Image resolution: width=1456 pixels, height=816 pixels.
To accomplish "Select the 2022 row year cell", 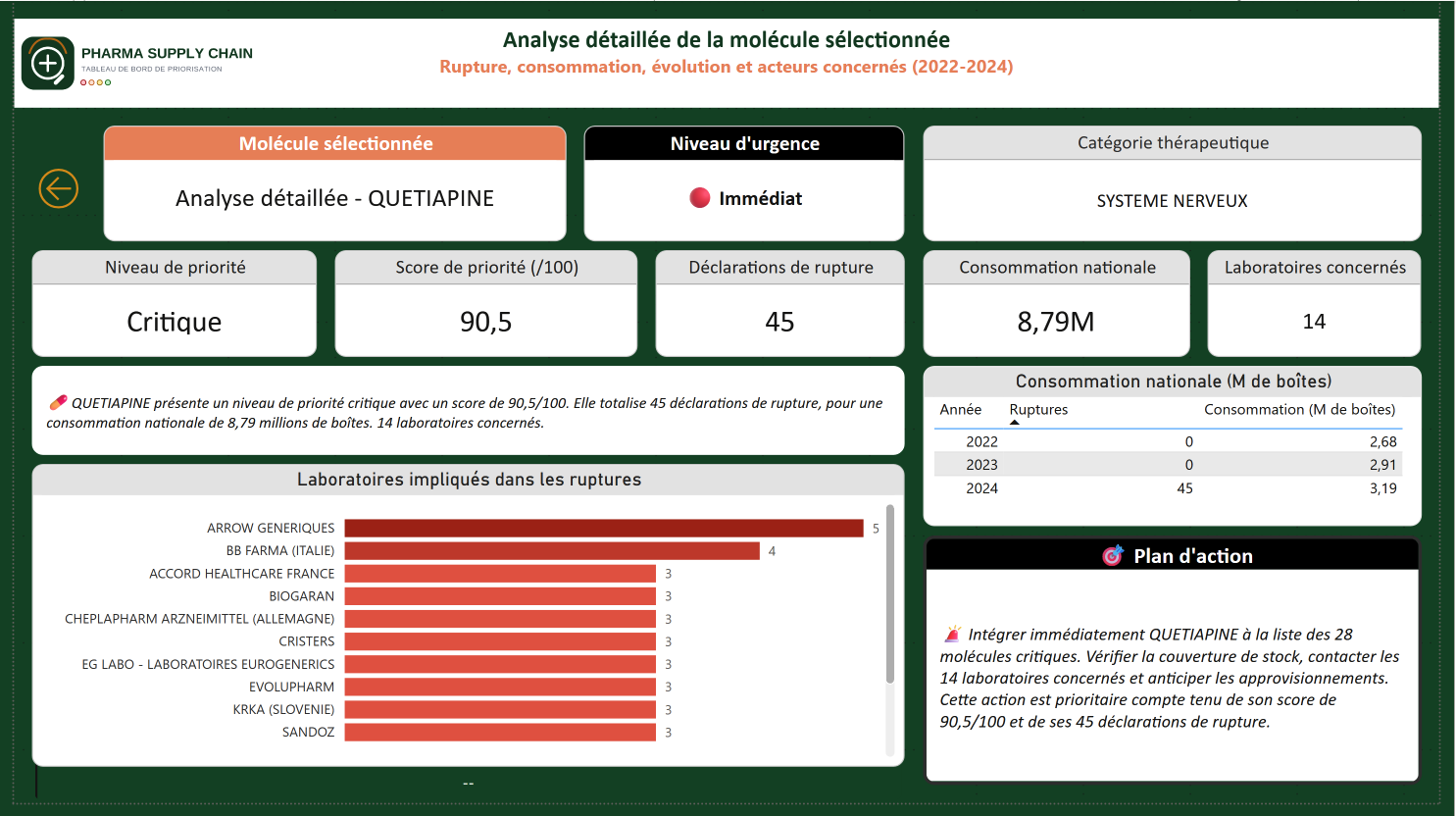I will pos(981,441).
